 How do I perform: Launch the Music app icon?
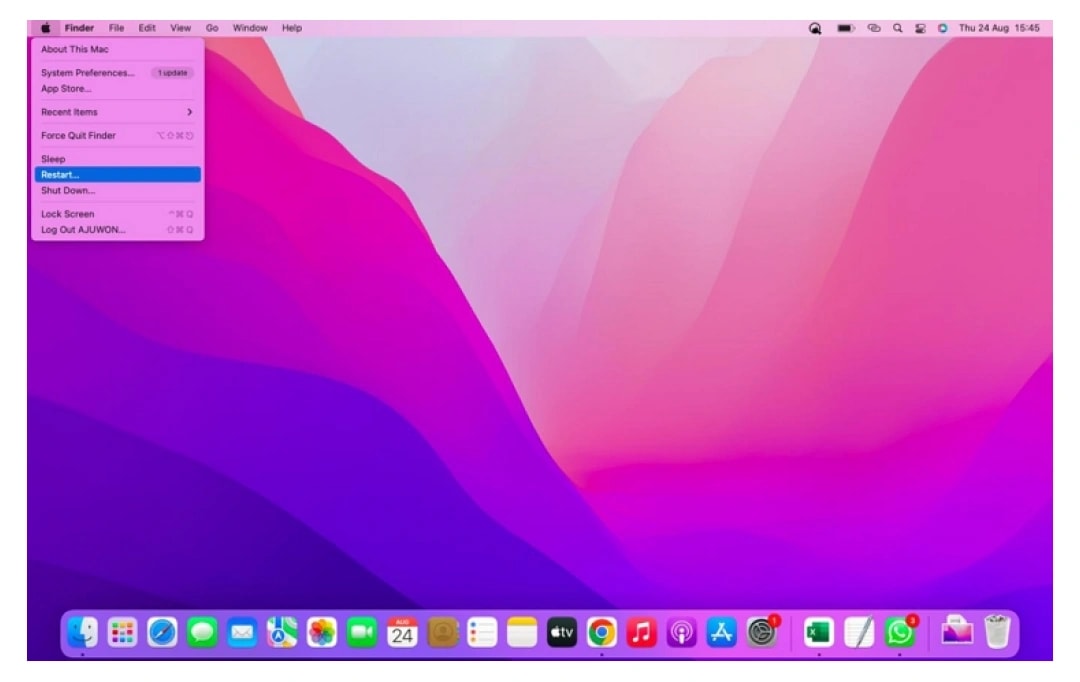pos(642,632)
